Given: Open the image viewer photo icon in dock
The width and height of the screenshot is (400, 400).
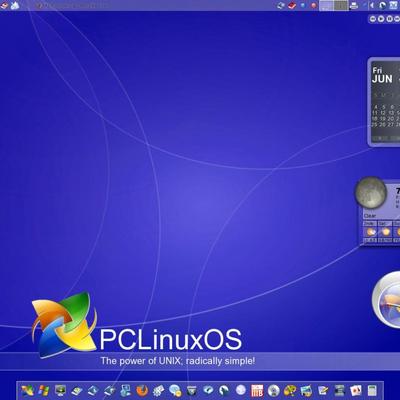Looking at the screenshot, I should pyautogui.click(x=306, y=390).
